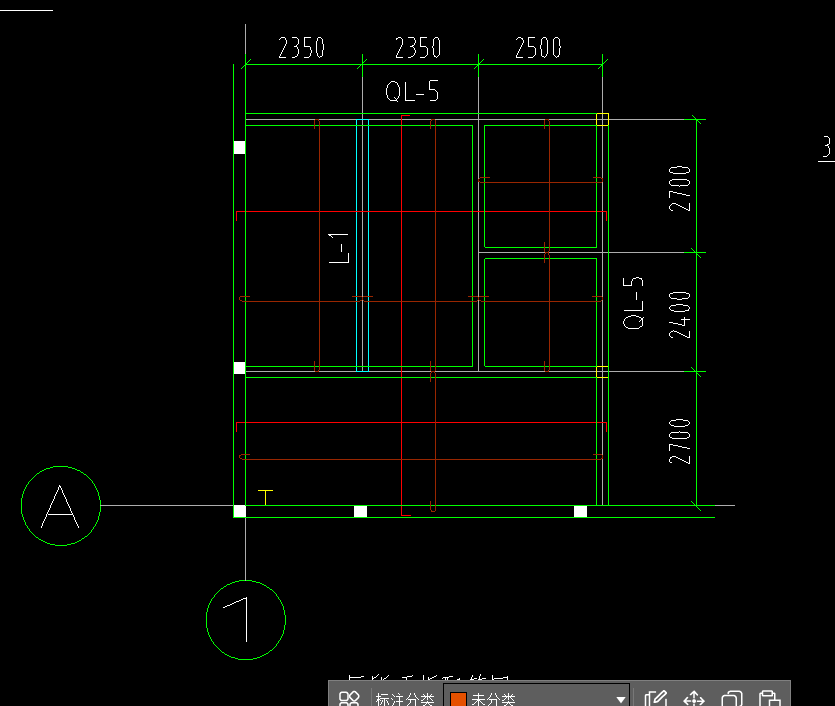This screenshot has height=706, width=835.
Task: Click the yellow T symbol near axis A
Action: point(265,497)
